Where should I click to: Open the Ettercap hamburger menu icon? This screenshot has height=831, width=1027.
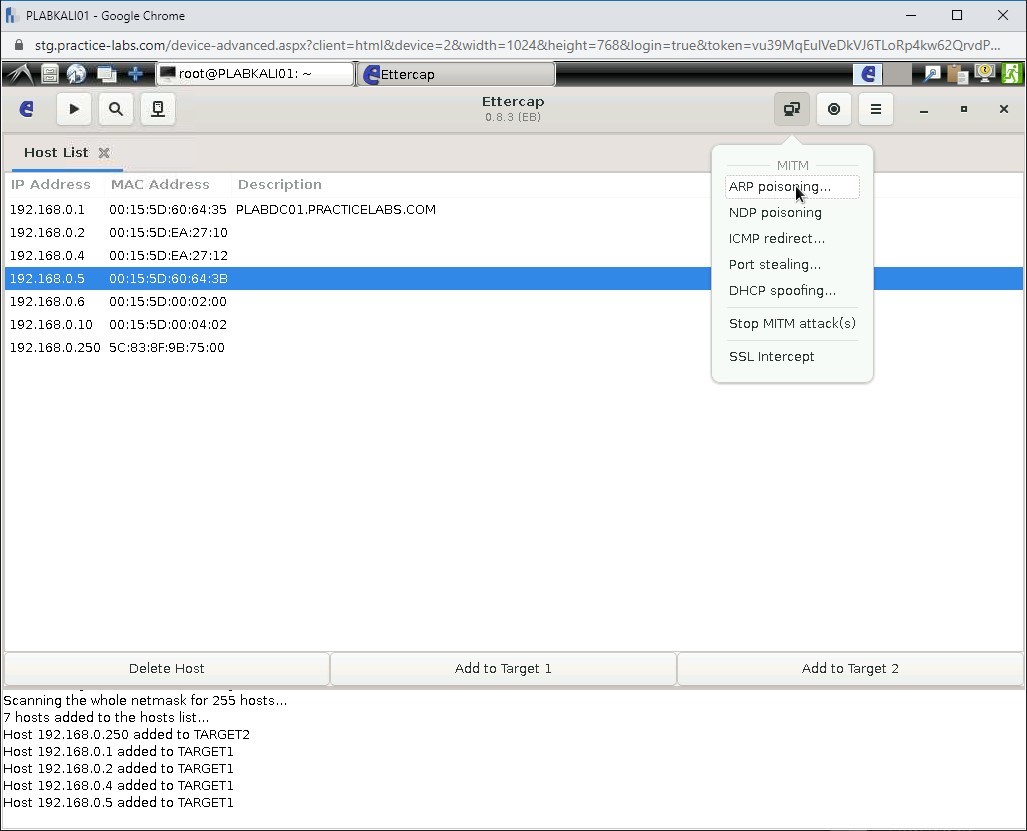point(875,109)
